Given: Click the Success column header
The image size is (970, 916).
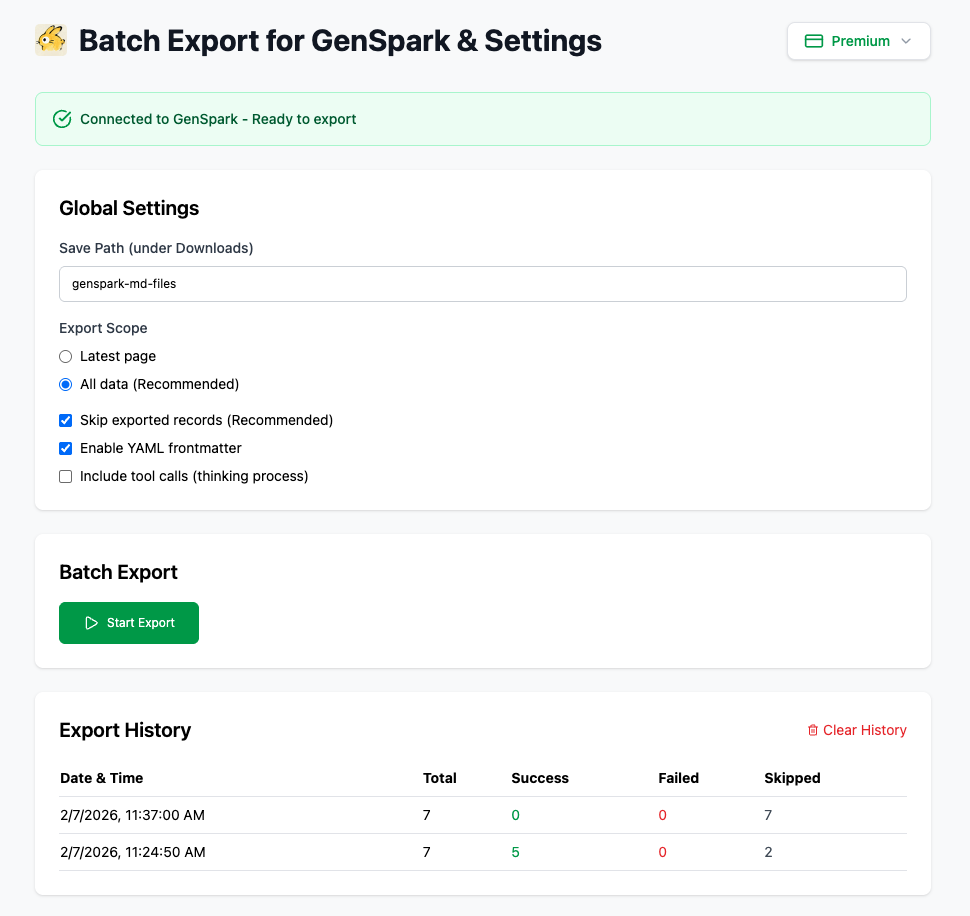Looking at the screenshot, I should pos(539,778).
